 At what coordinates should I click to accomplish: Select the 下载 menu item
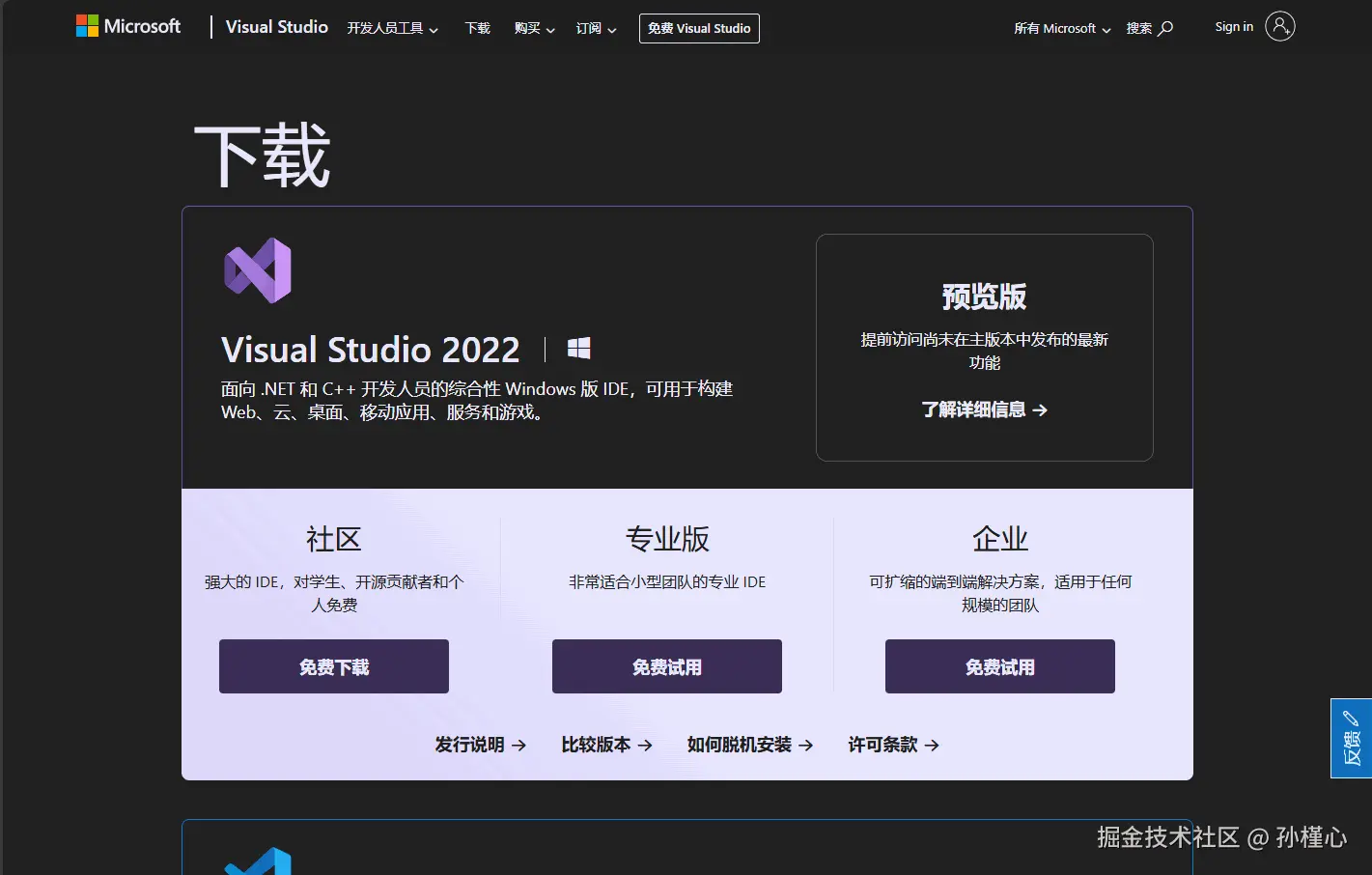click(477, 28)
